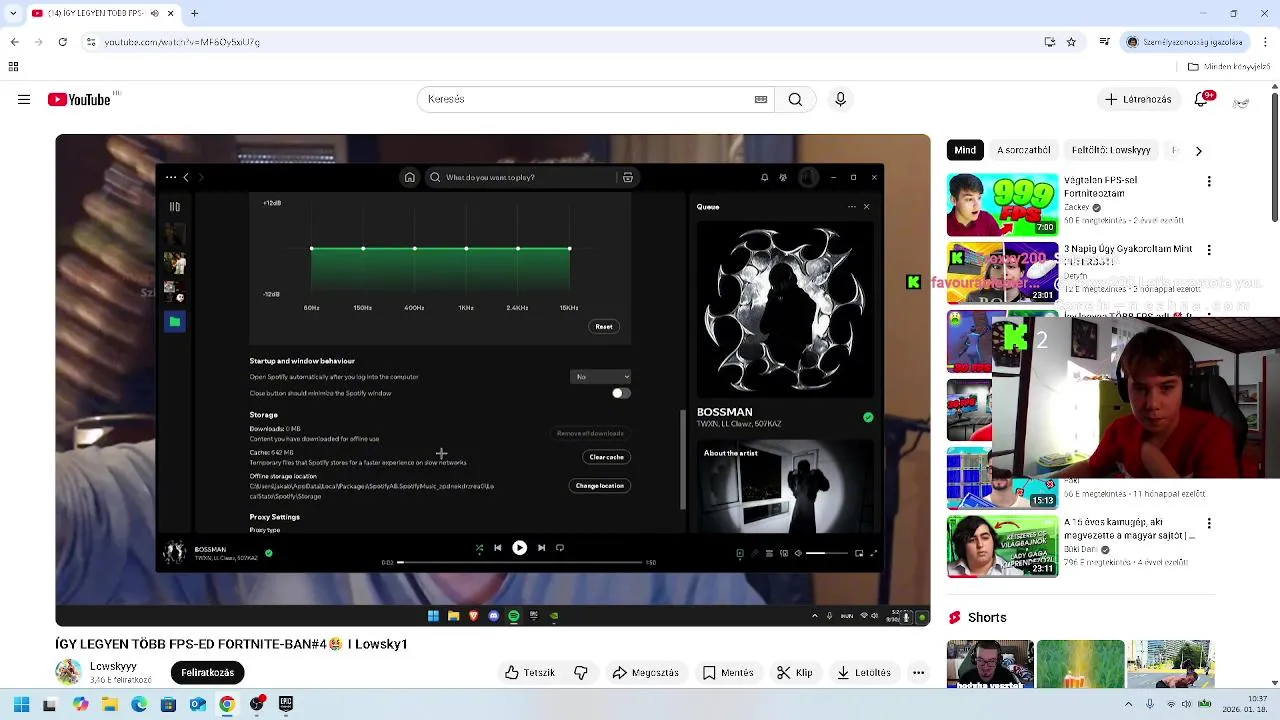Save the video with Mentés
The width and height of the screenshot is (1280, 720).
728,673
